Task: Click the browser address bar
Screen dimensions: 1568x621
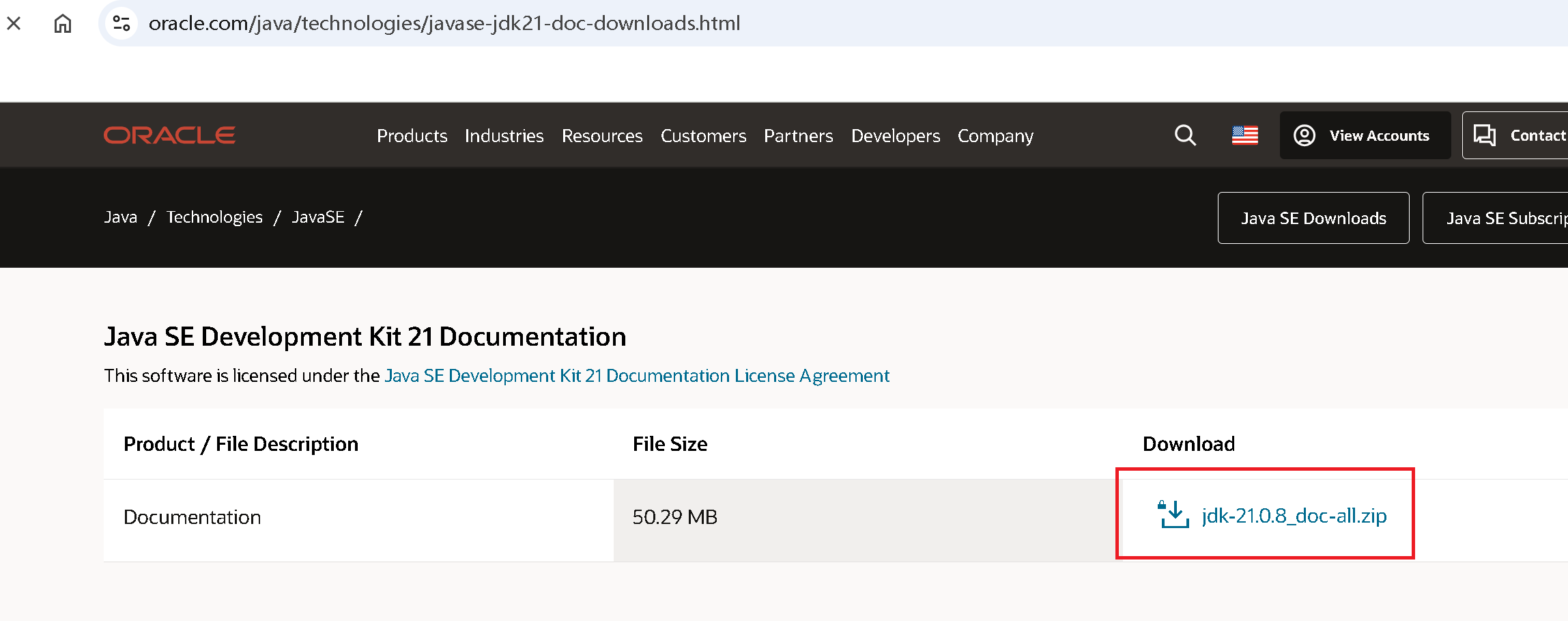Action: (x=444, y=23)
